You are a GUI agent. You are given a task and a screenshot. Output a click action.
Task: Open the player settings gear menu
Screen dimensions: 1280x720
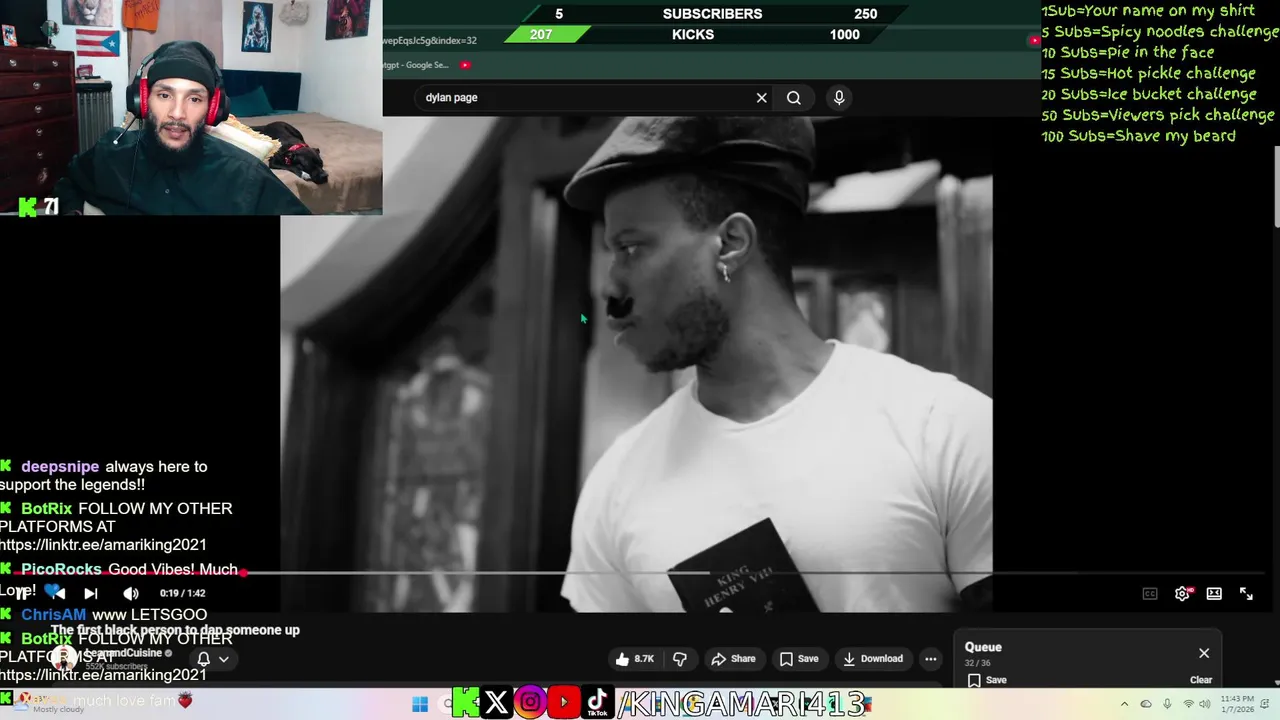[x=1182, y=594]
